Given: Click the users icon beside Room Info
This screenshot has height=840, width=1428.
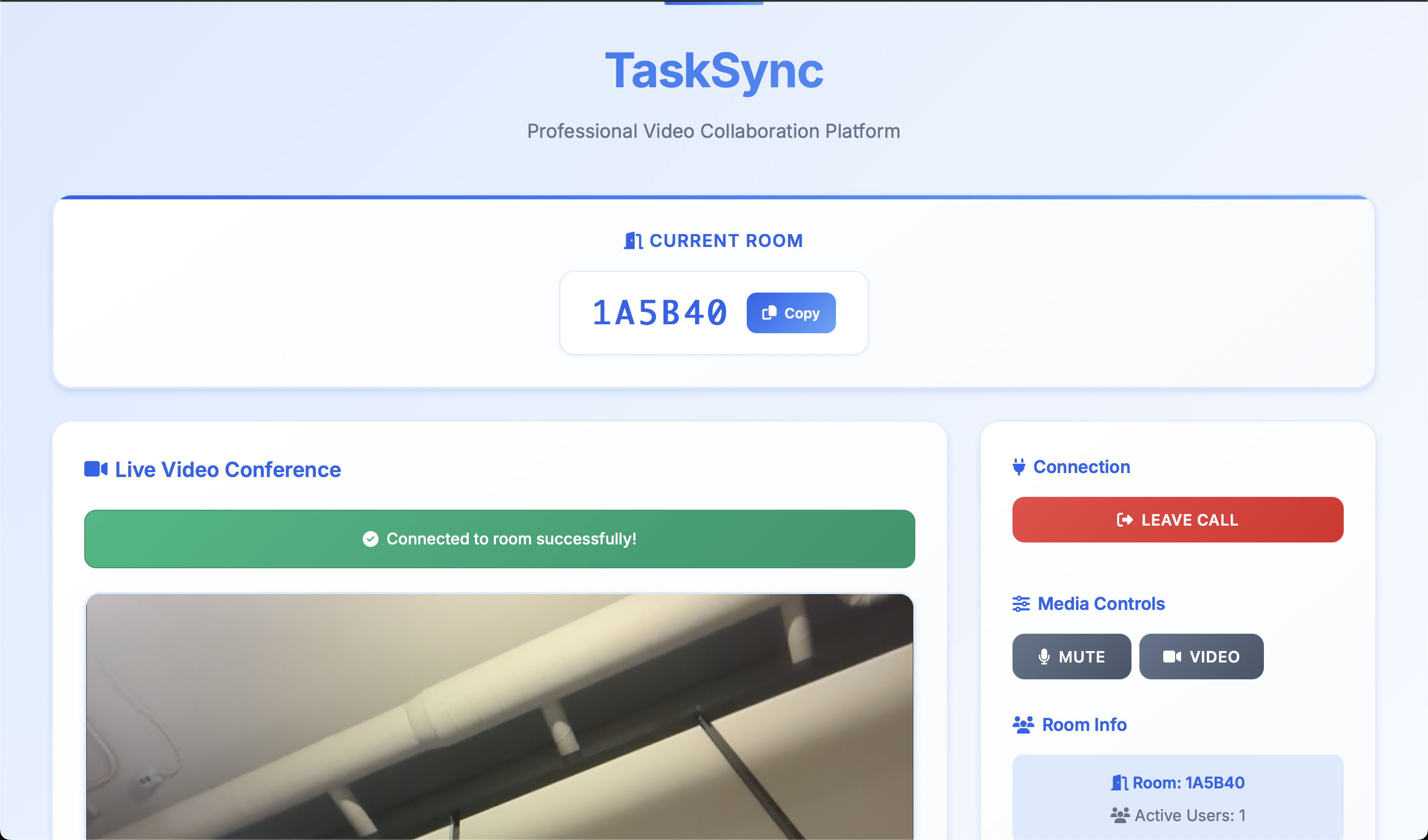Looking at the screenshot, I should tap(1023, 724).
